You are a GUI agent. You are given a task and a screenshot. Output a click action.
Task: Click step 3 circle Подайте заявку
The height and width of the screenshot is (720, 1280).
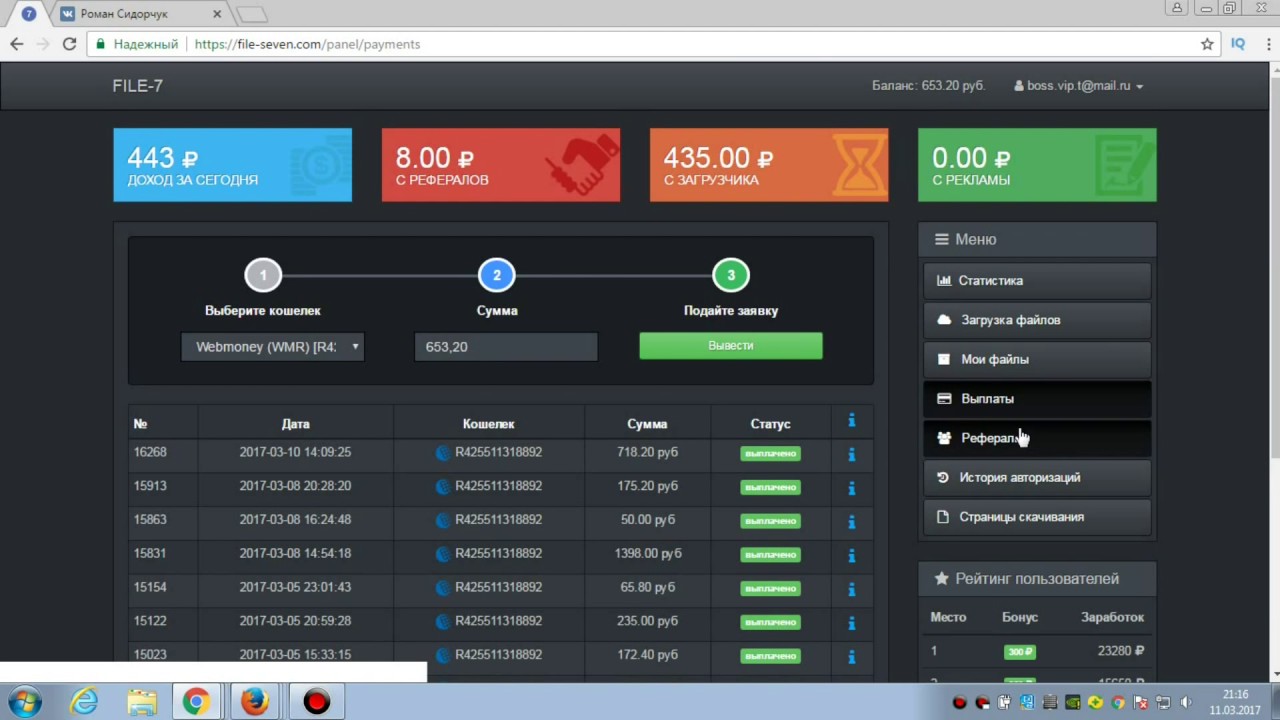click(731, 275)
